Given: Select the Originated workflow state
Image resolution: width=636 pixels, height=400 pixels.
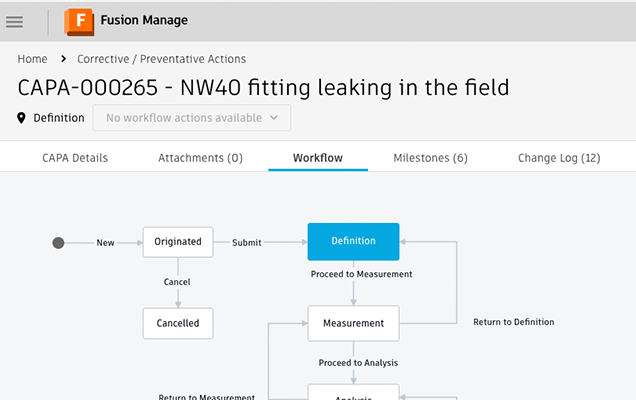Looking at the screenshot, I should pyautogui.click(x=178, y=242).
